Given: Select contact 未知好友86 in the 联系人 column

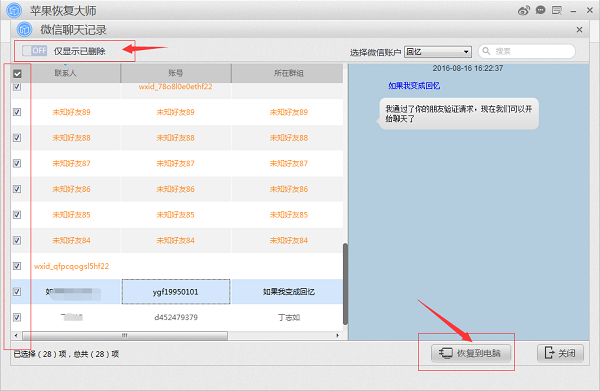Looking at the screenshot, I should pos(72,189).
